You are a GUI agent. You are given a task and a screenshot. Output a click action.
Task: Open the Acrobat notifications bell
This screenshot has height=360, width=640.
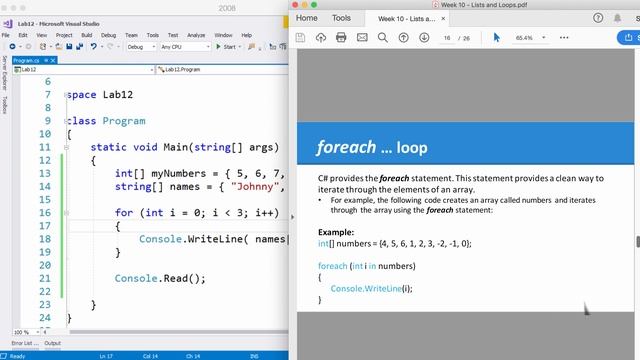click(618, 18)
